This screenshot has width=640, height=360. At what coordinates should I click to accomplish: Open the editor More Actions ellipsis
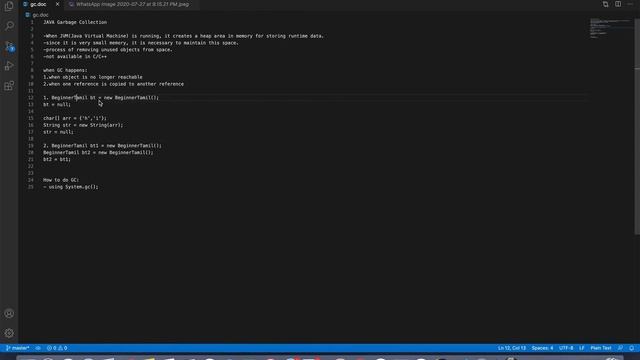[630, 4]
